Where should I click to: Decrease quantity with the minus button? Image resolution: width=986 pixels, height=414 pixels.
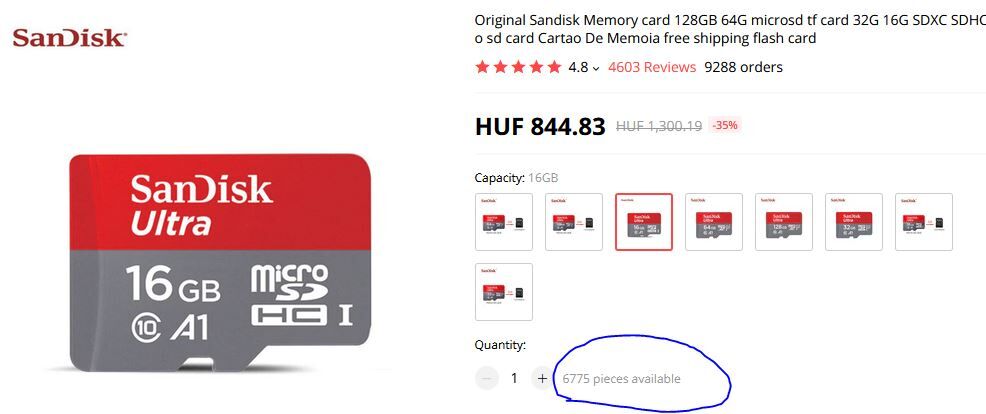click(485, 378)
